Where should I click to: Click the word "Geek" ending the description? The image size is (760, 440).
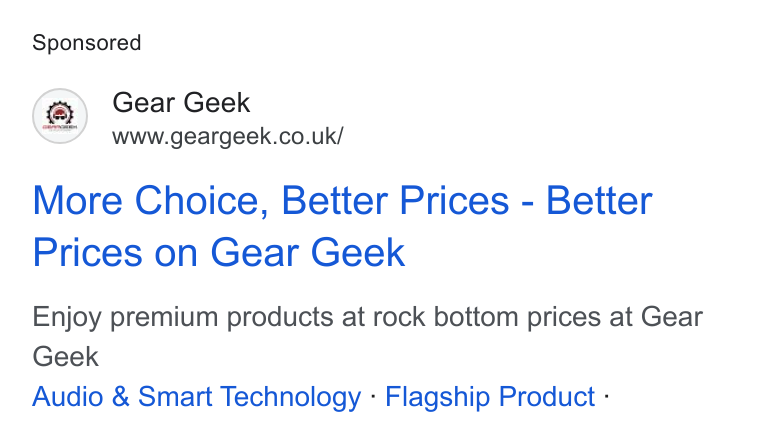tap(65, 357)
